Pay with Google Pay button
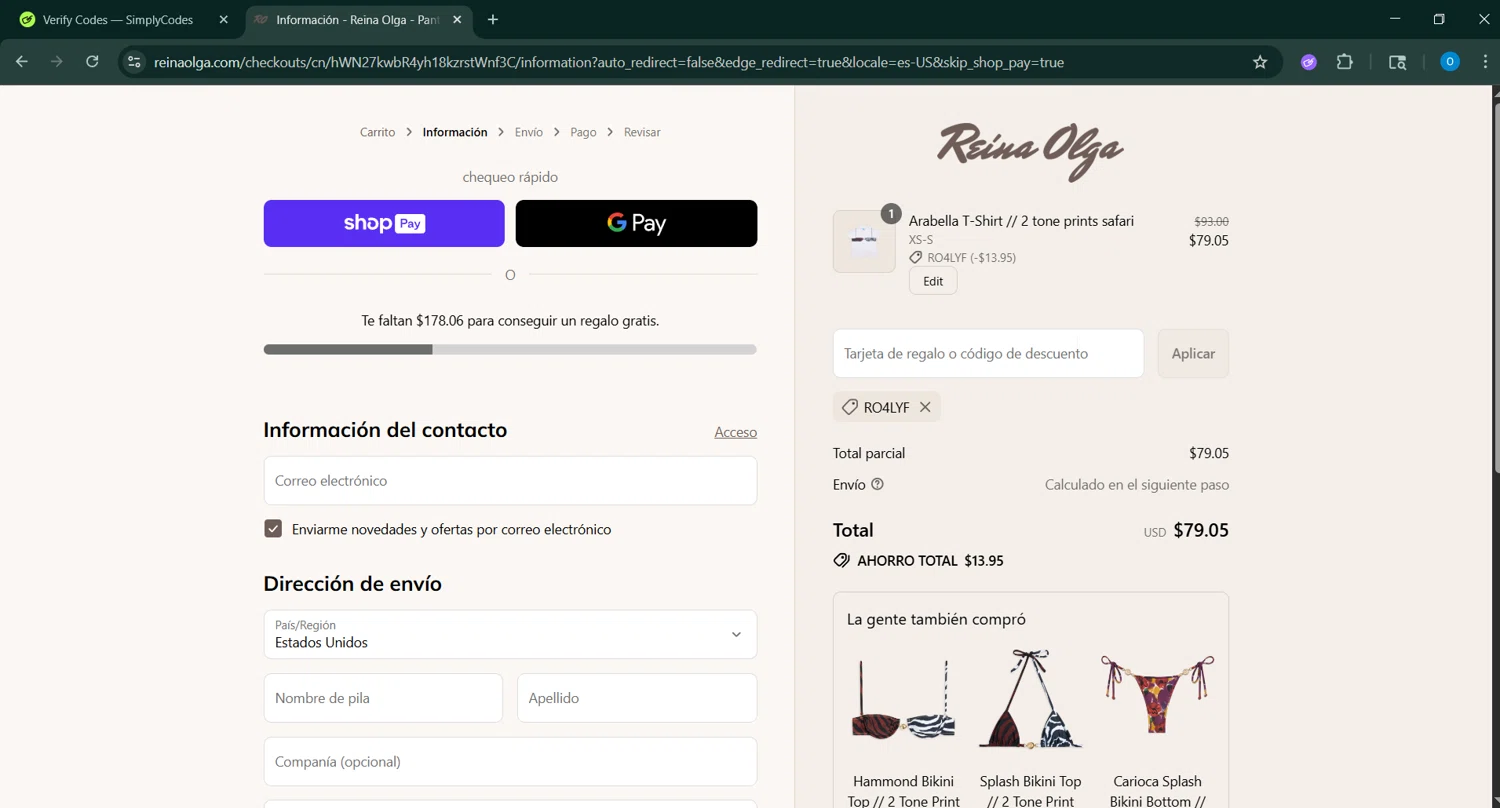Screen dimensions: 1500x808 636,223
